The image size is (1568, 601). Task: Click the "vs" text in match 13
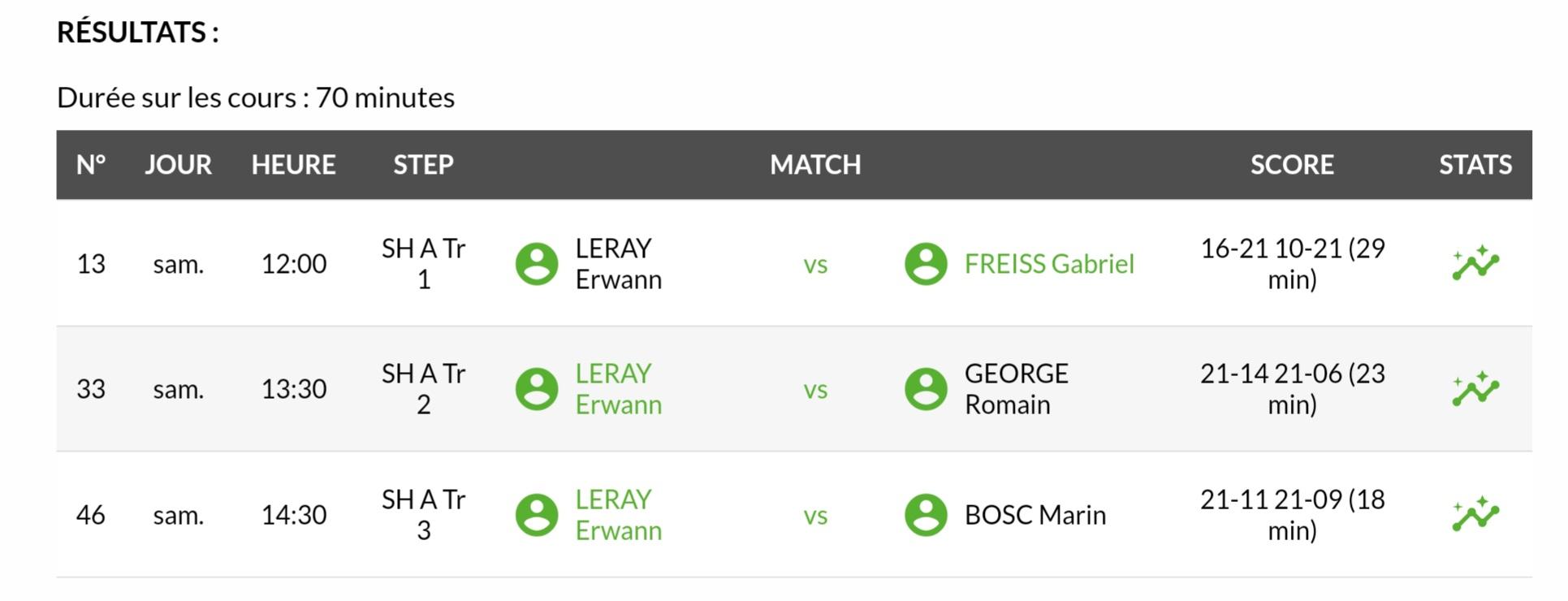point(815,265)
